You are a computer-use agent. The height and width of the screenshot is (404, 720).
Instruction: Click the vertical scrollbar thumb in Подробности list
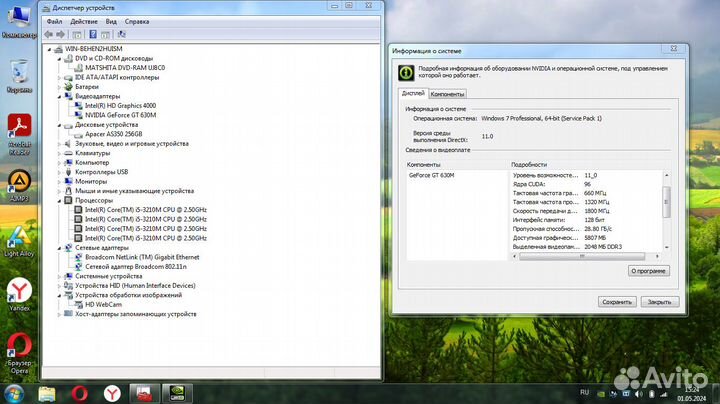(667, 202)
